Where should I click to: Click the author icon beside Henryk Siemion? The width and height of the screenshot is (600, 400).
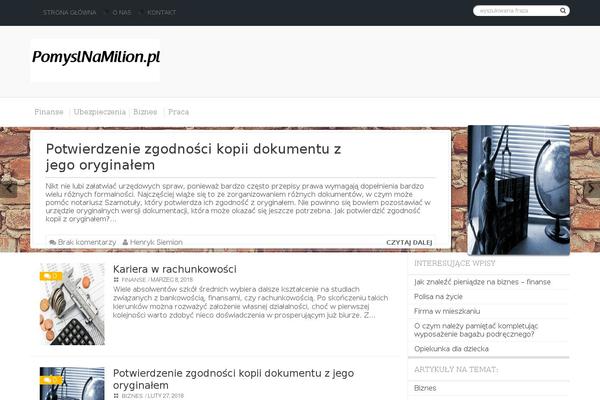125,242
